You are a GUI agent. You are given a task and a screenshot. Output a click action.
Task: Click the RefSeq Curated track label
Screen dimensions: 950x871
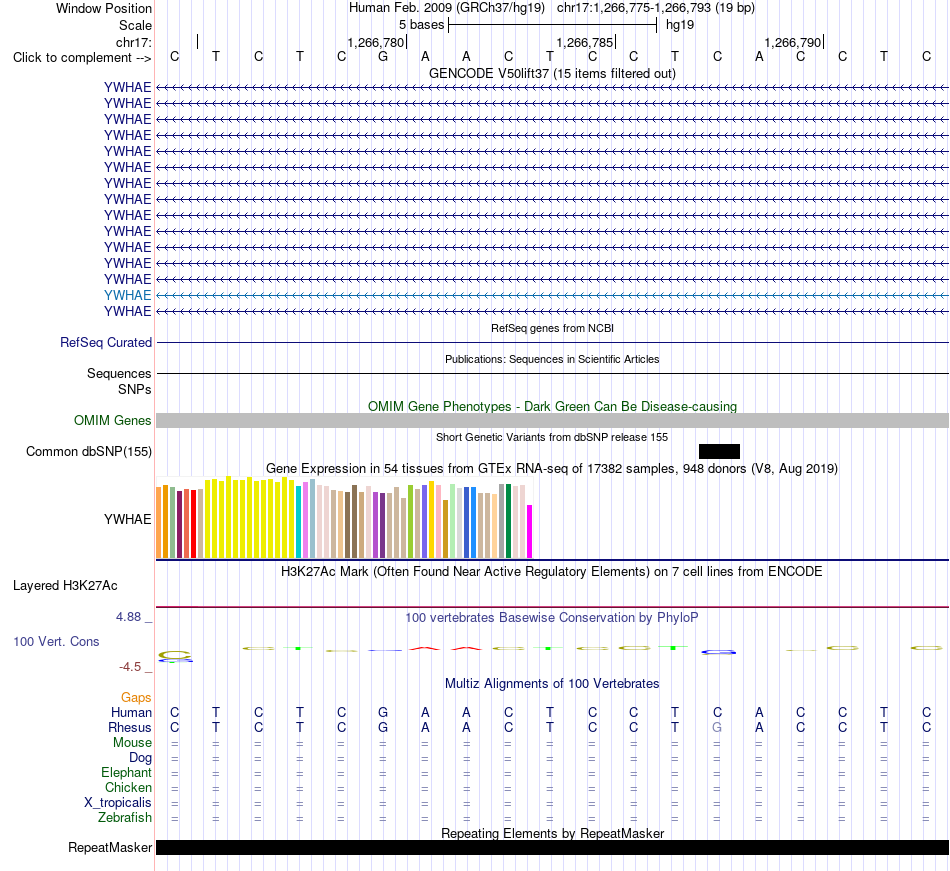(x=106, y=343)
